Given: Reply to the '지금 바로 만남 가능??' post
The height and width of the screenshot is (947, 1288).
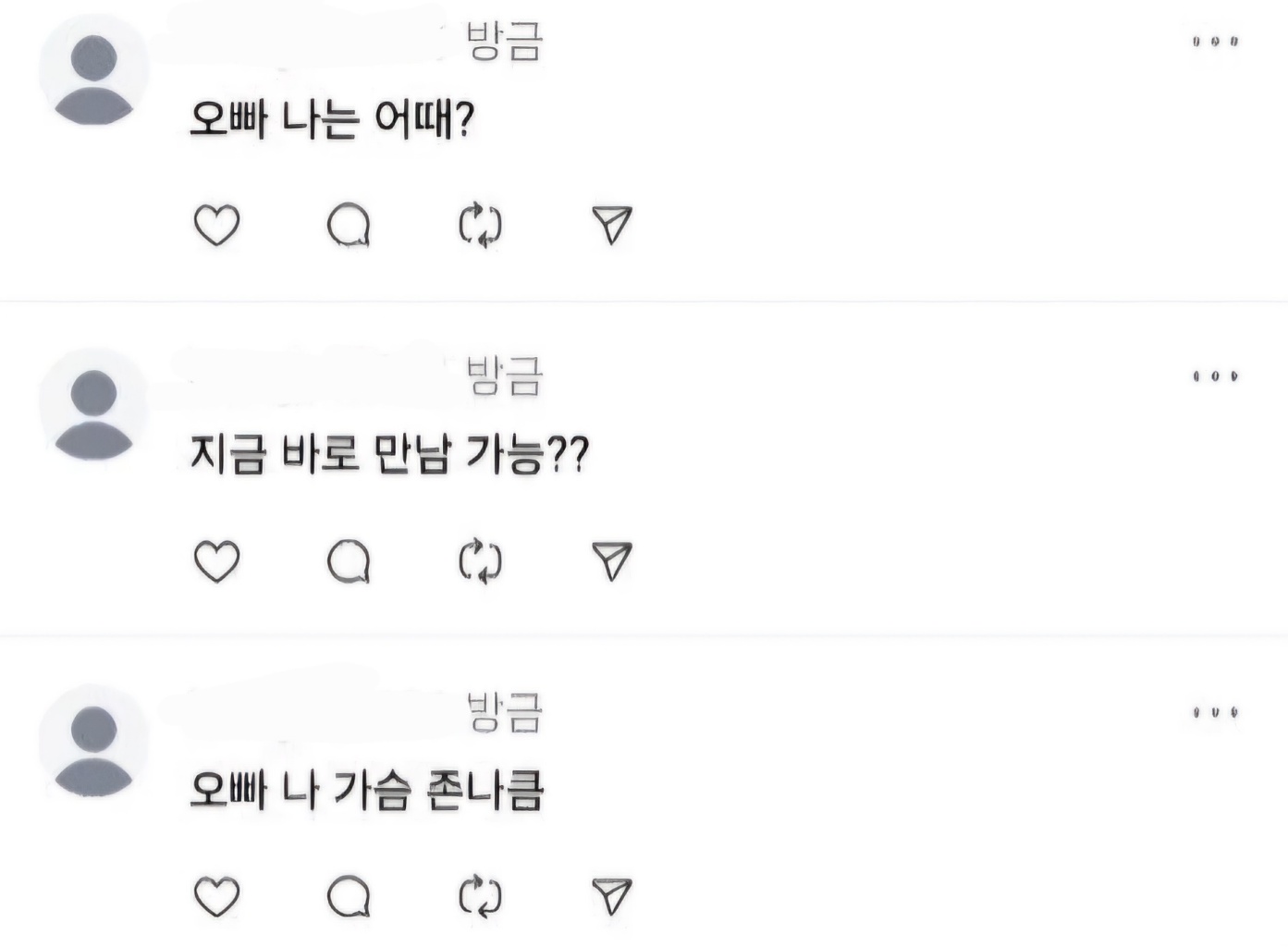Looking at the screenshot, I should 349,561.
